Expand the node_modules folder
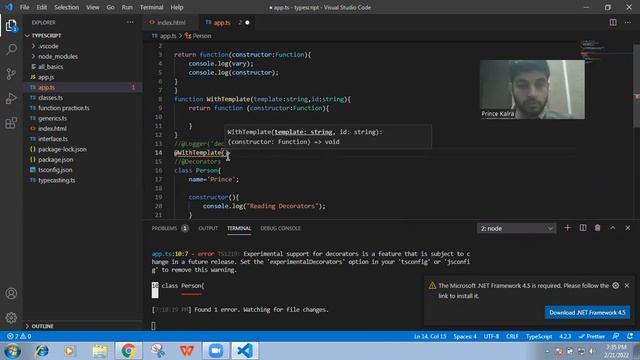640x360 pixels. (x=58, y=56)
